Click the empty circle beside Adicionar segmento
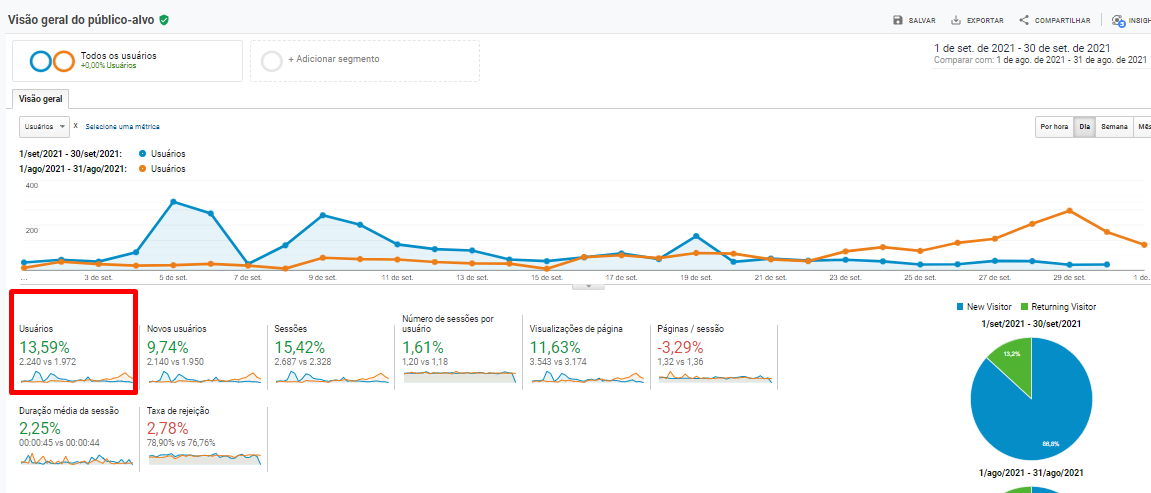 click(x=271, y=61)
